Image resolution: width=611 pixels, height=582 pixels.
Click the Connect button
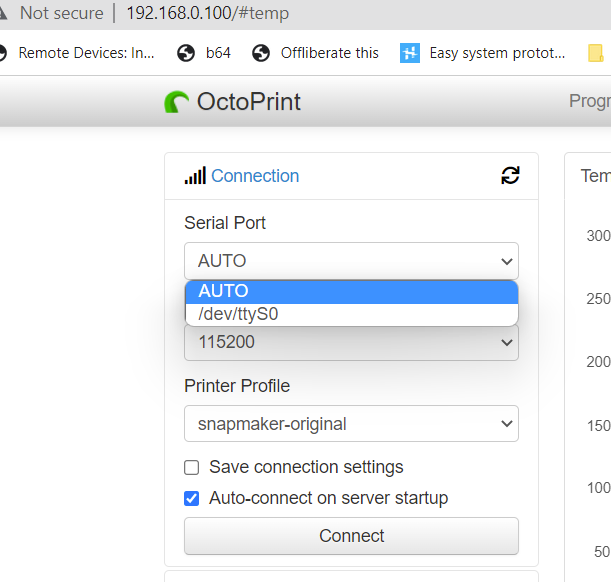(x=351, y=536)
